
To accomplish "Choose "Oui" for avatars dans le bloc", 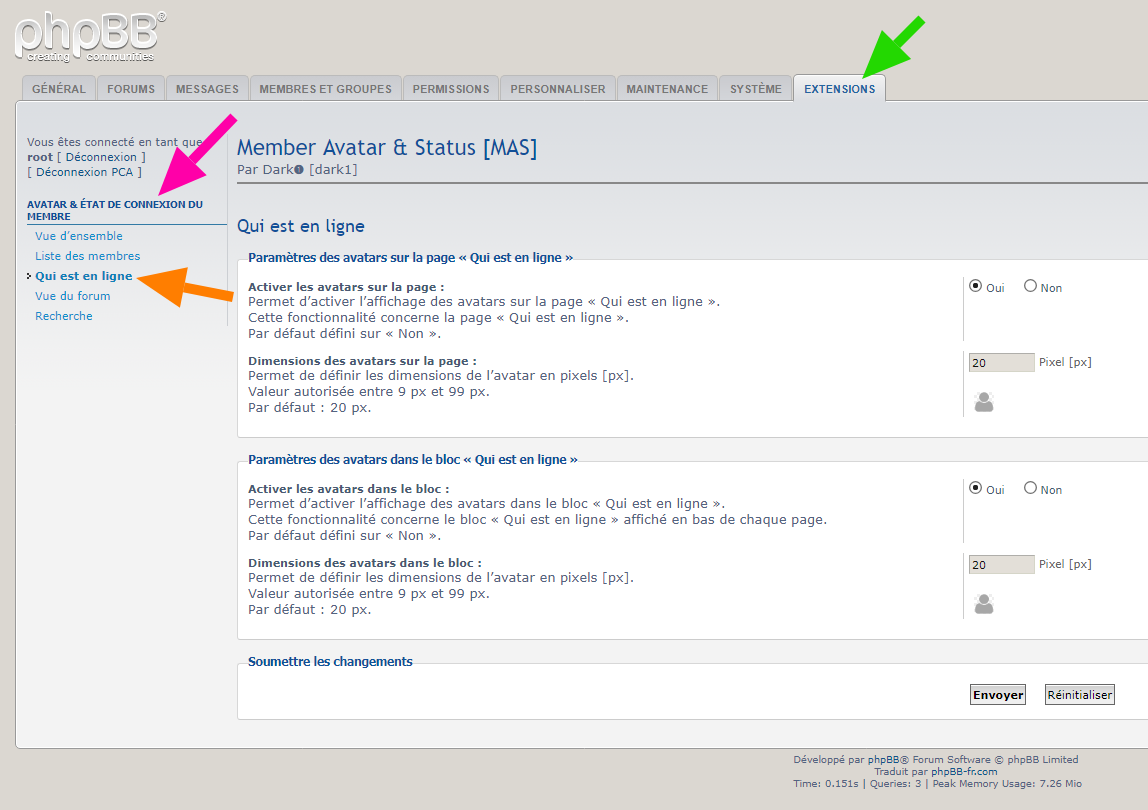I will point(976,488).
